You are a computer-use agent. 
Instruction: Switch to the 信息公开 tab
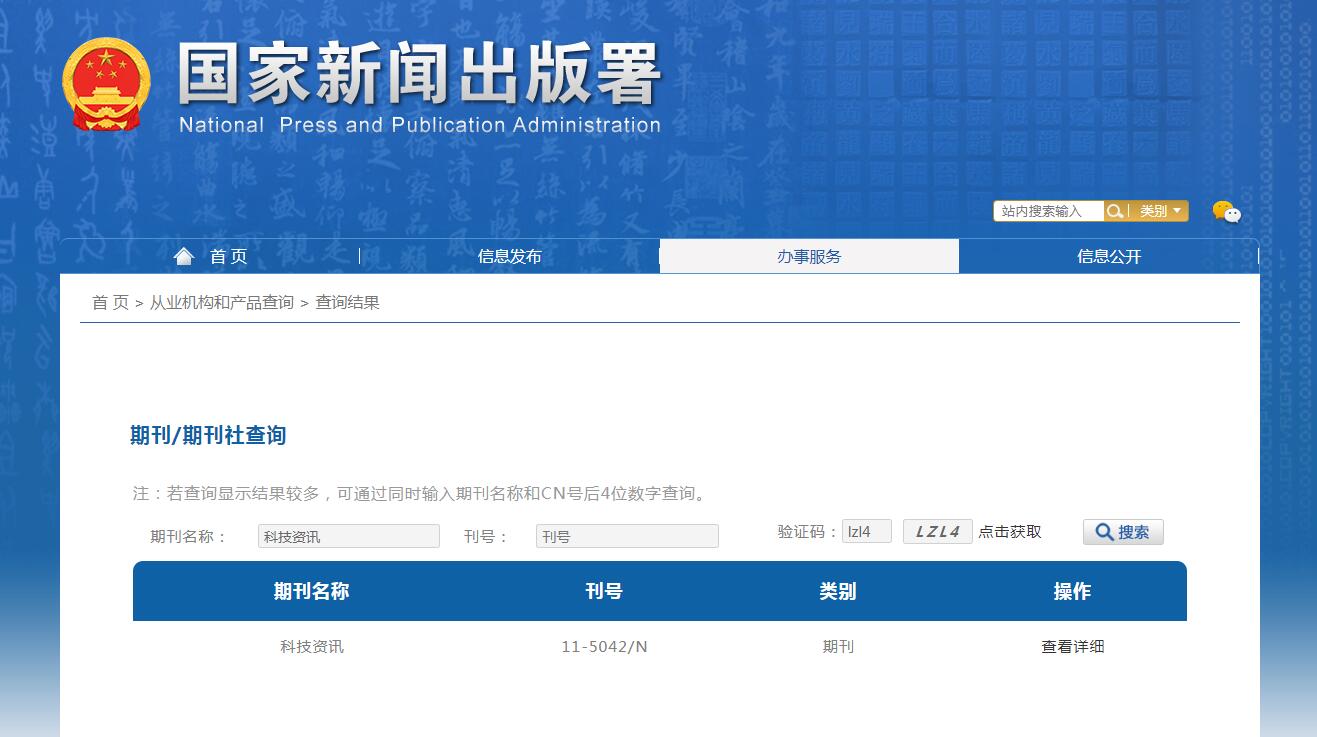(x=1108, y=255)
